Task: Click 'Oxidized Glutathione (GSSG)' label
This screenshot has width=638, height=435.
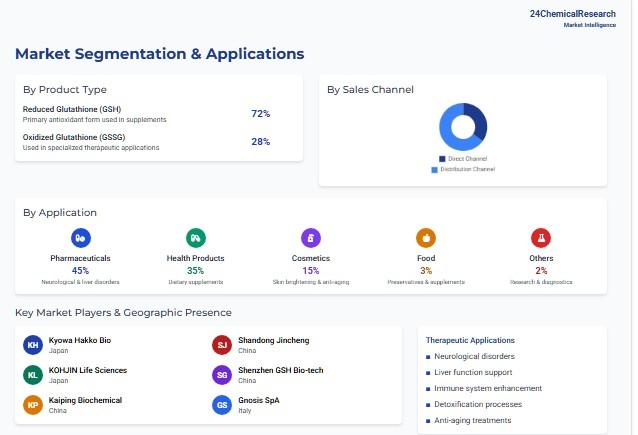Action: click(74, 137)
